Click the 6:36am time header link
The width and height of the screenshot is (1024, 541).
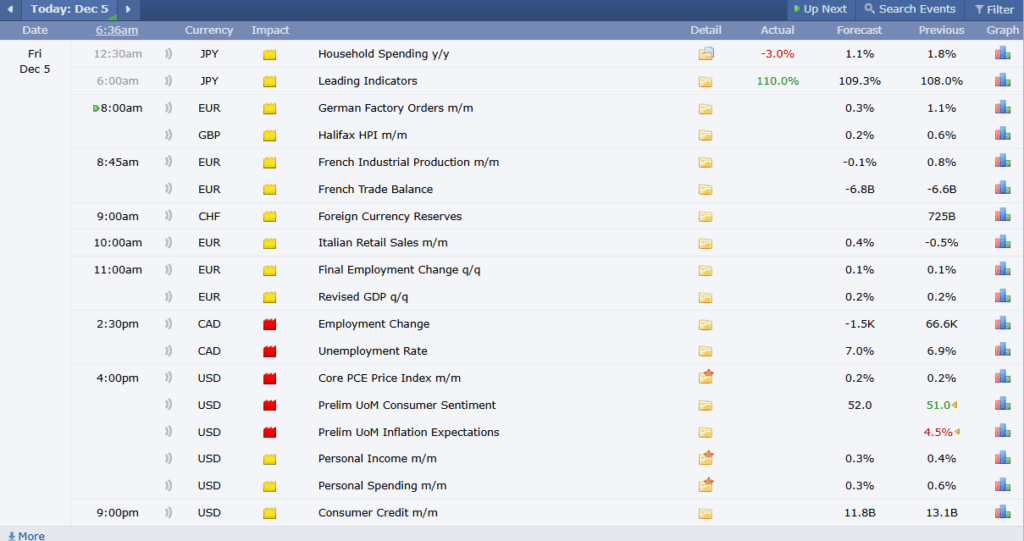click(117, 30)
